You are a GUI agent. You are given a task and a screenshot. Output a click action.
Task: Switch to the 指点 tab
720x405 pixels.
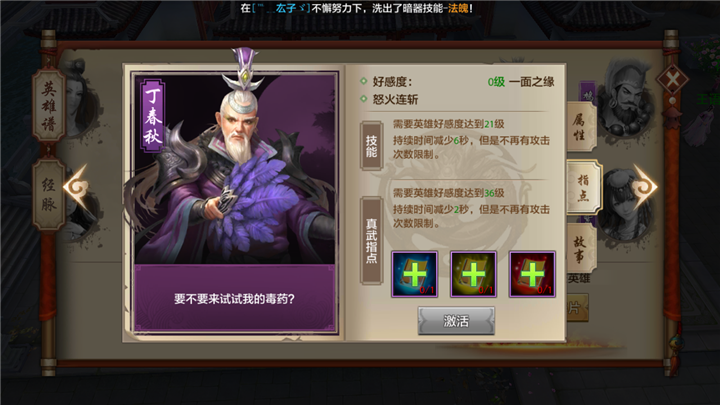(584, 187)
